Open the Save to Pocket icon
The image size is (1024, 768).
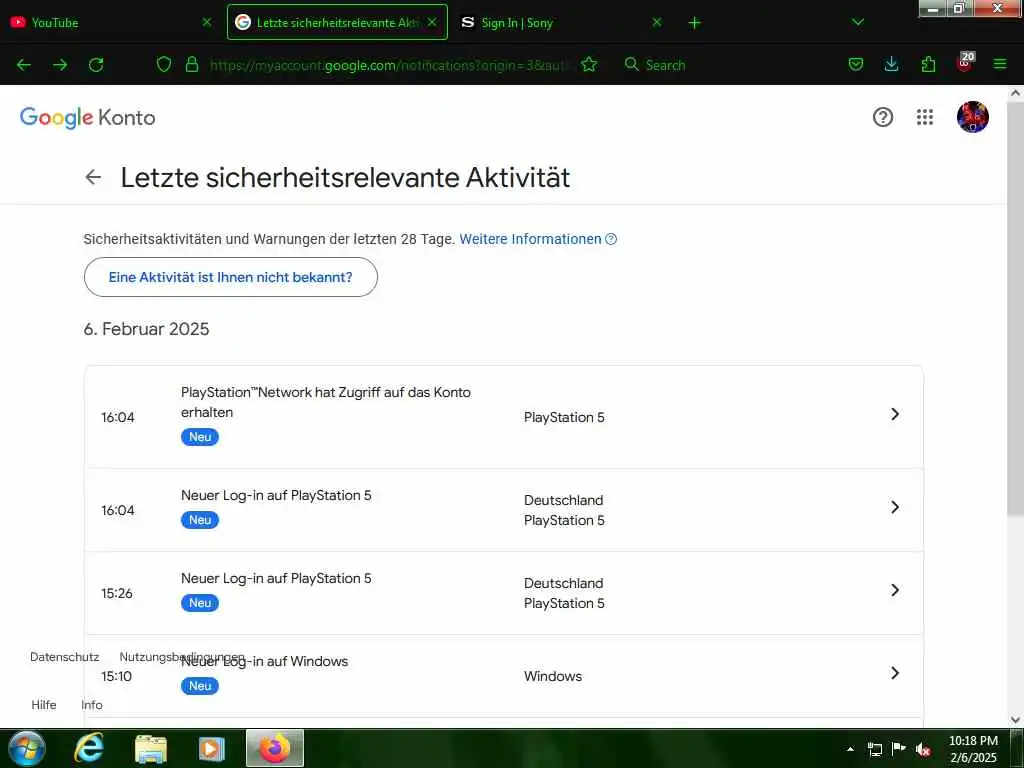[856, 64]
